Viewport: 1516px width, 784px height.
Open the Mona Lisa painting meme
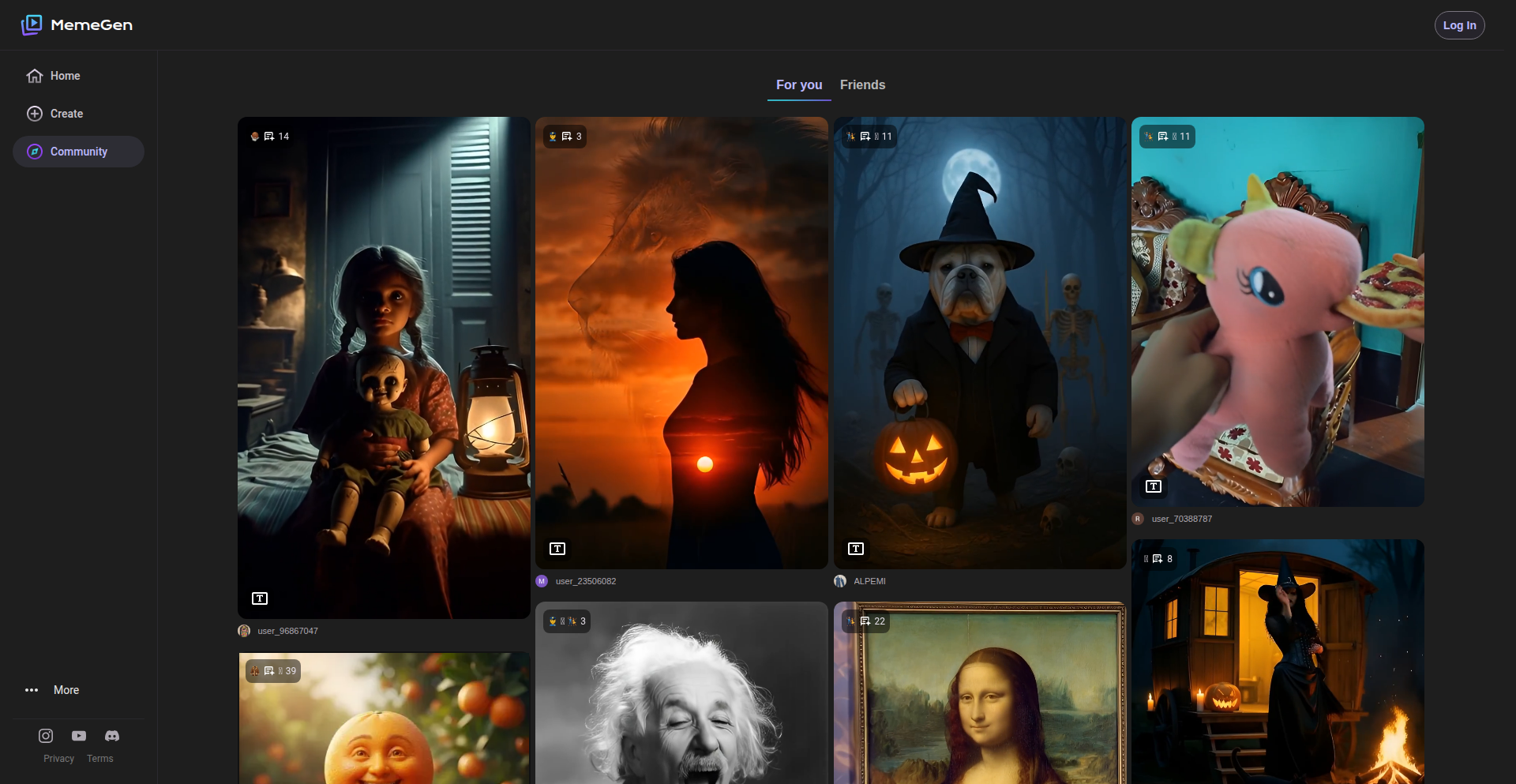pos(980,693)
